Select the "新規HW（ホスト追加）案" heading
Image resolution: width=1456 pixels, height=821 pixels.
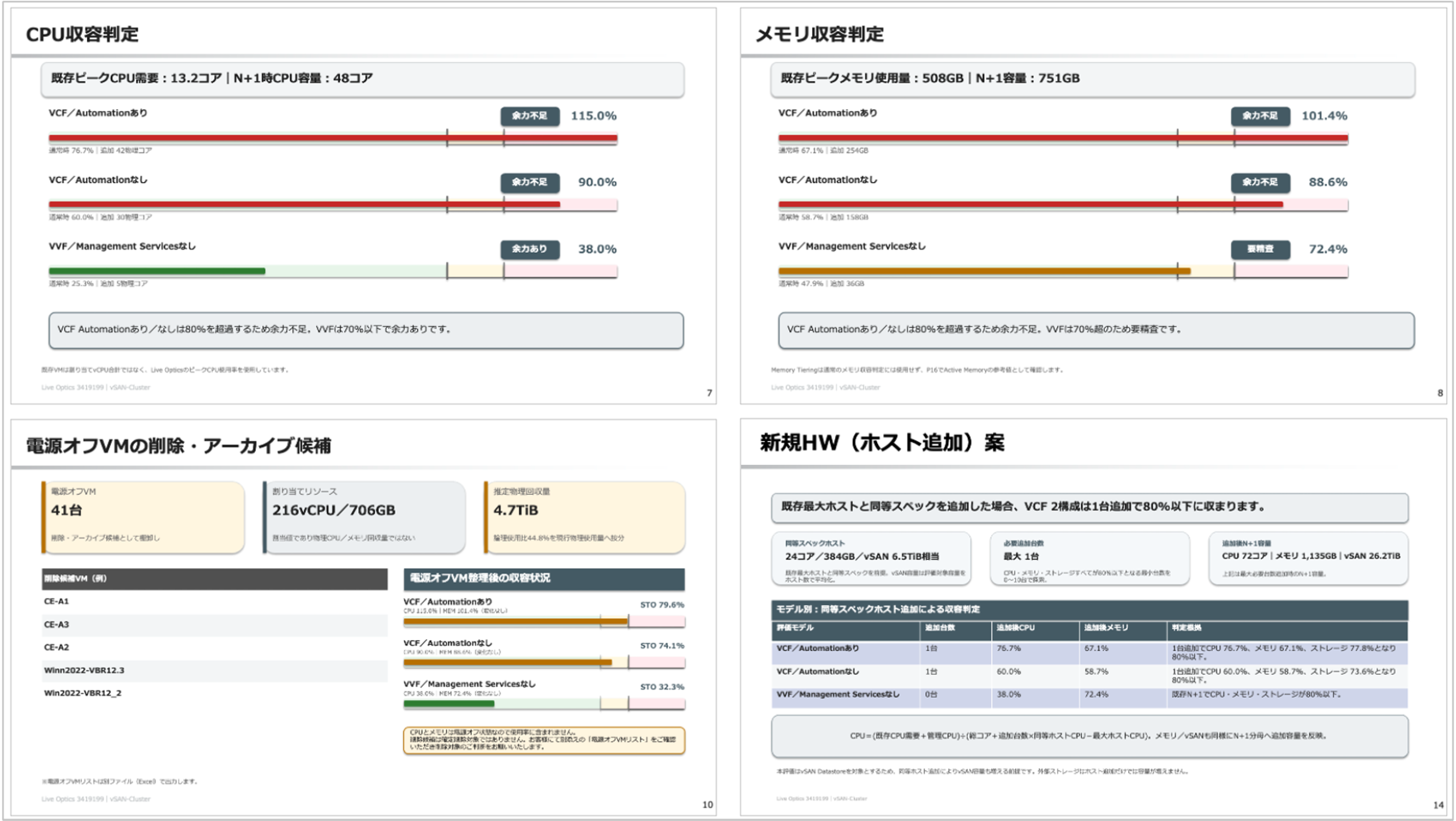[x=882, y=442]
